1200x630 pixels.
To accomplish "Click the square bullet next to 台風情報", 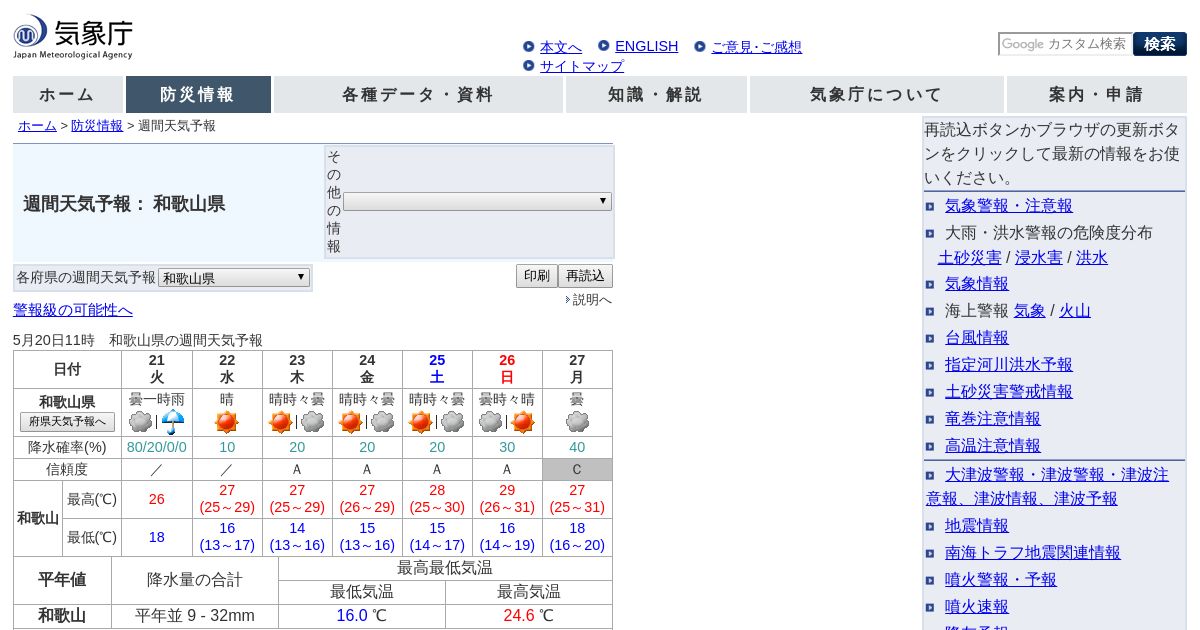I will 930,339.
